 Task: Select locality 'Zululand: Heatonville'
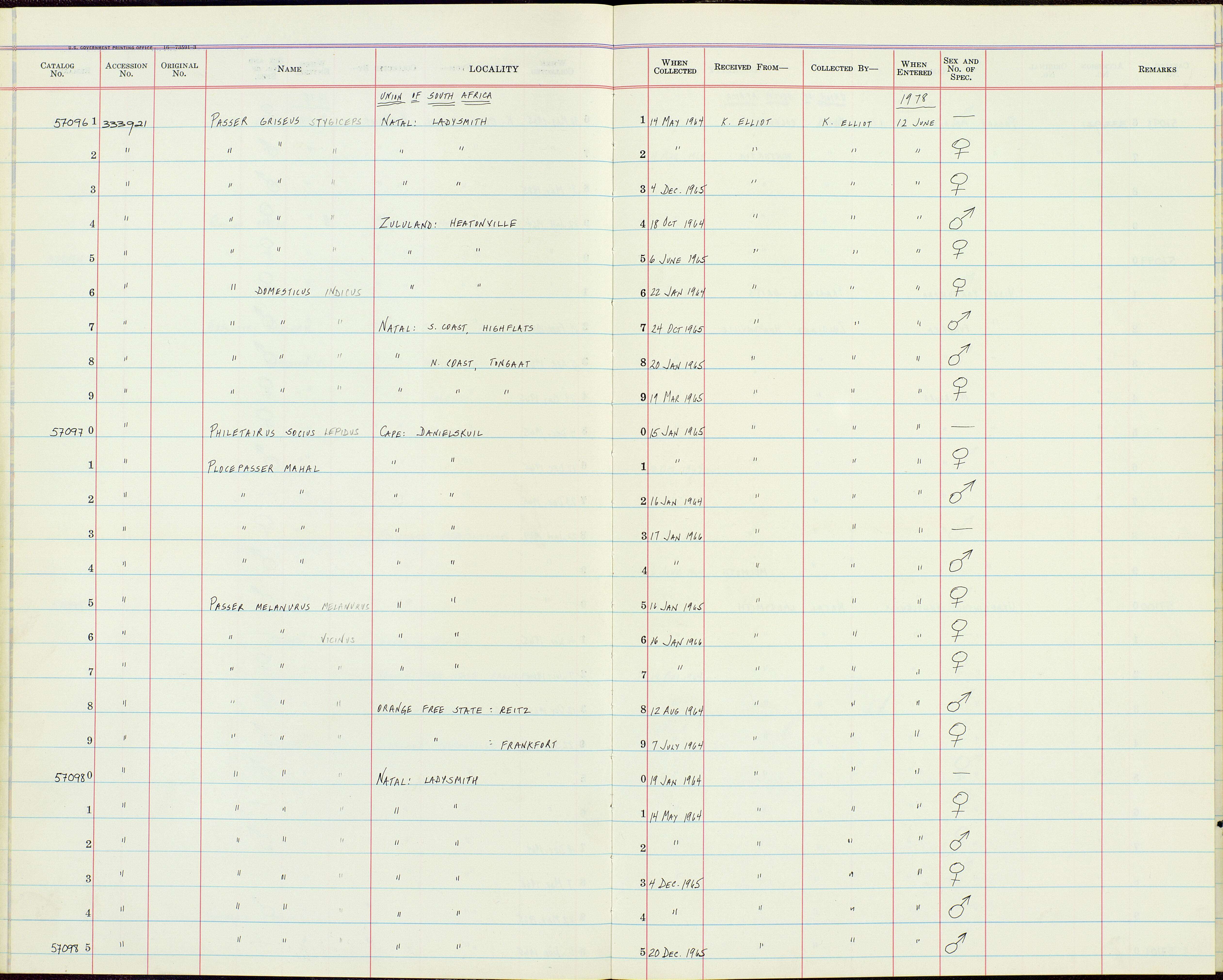(x=448, y=223)
